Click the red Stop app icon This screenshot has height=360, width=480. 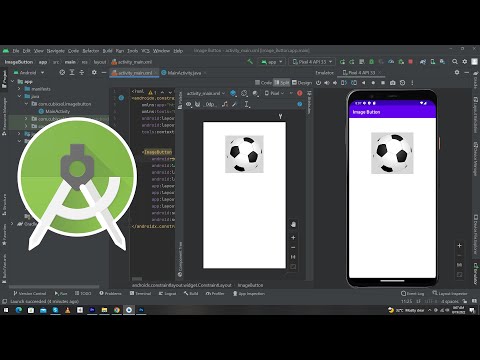[x=411, y=62]
